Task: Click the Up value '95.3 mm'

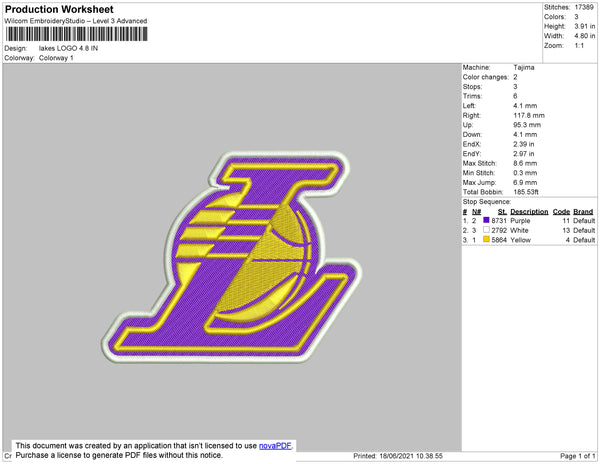Action: pyautogui.click(x=527, y=125)
